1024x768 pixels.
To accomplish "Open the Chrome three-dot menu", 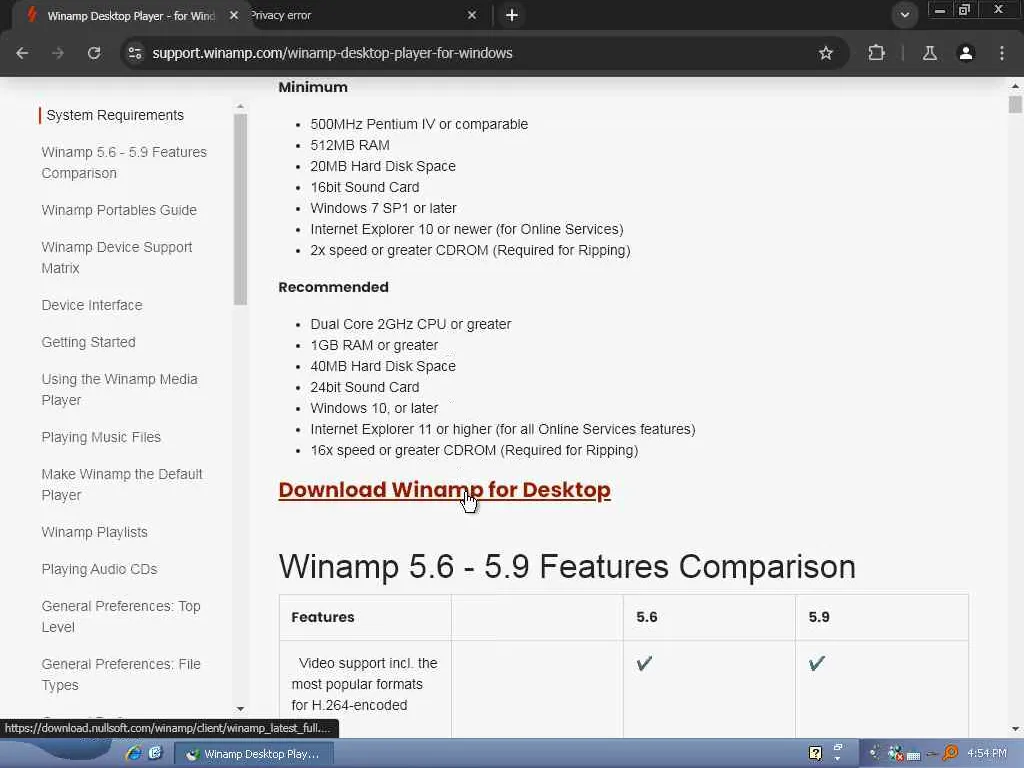I will pos(1002,53).
